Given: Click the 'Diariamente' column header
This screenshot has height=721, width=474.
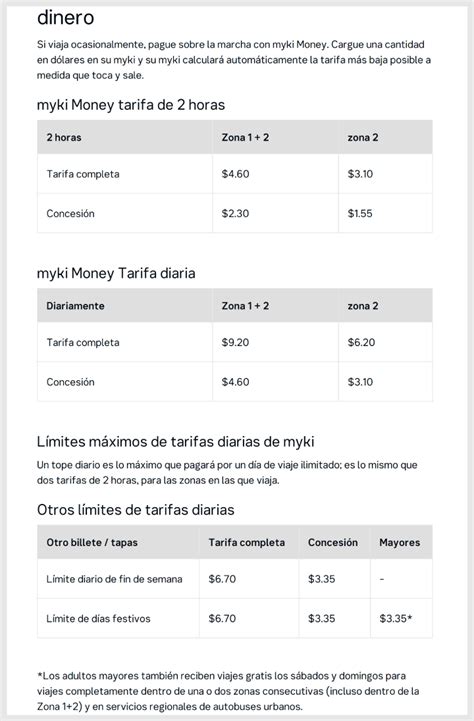Looking at the screenshot, I should 75,306.
